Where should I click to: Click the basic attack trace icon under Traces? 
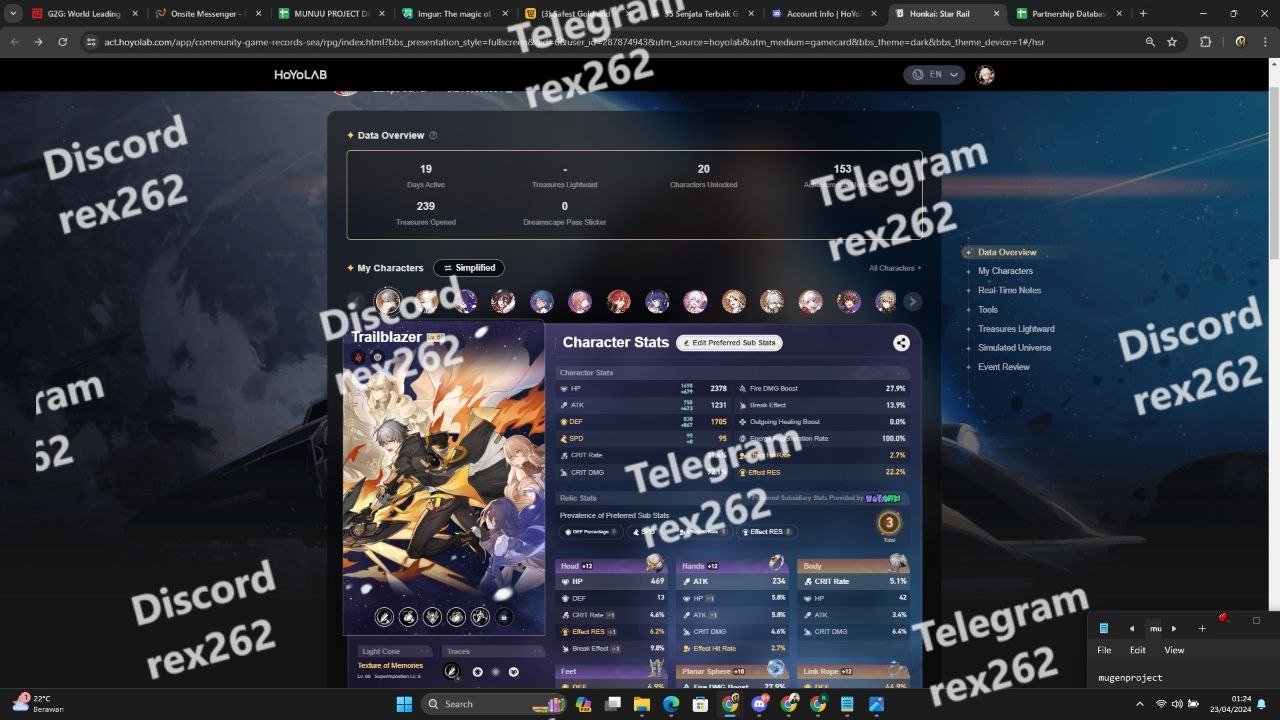(x=452, y=671)
